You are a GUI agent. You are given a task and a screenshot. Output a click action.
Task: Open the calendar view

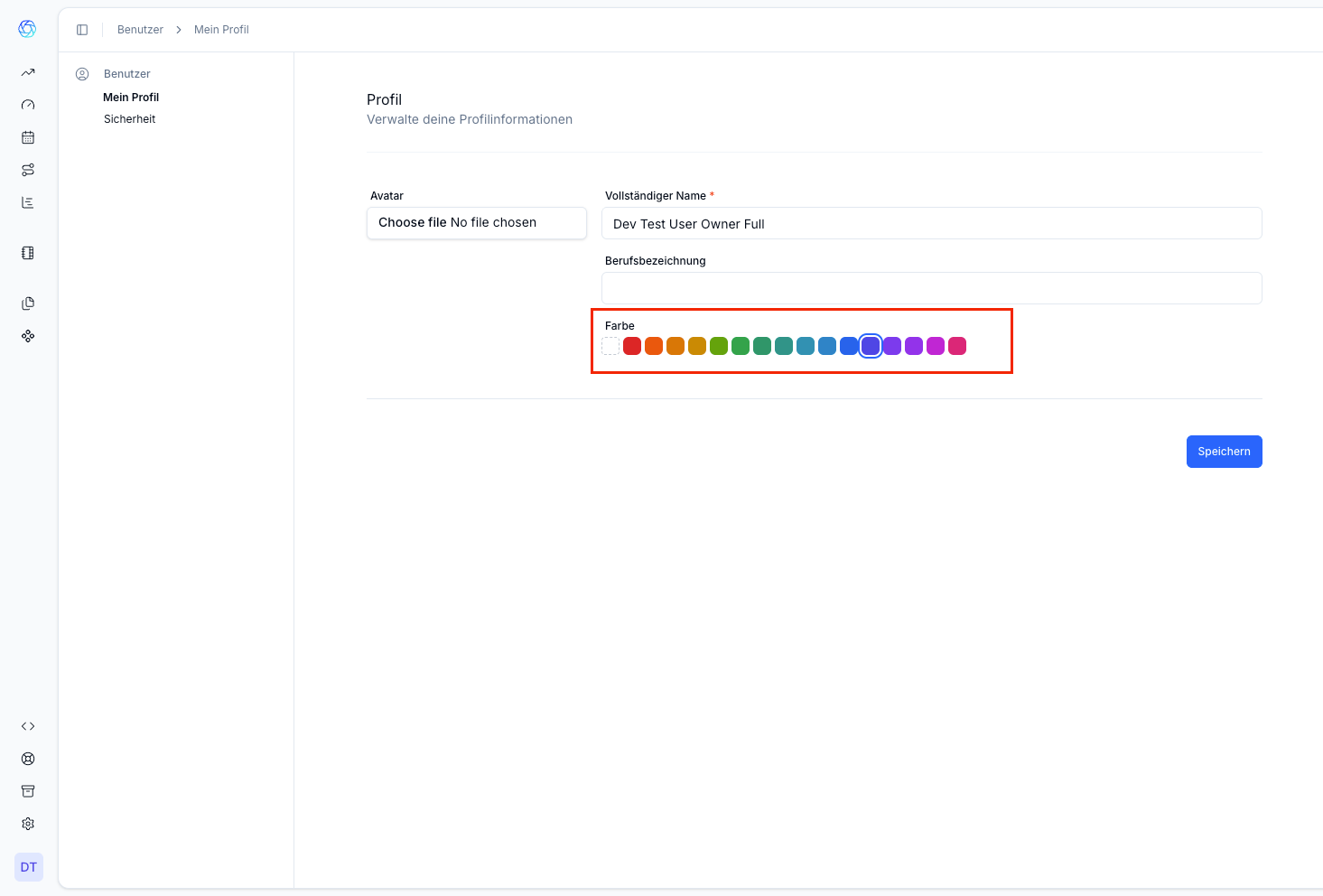coord(28,137)
